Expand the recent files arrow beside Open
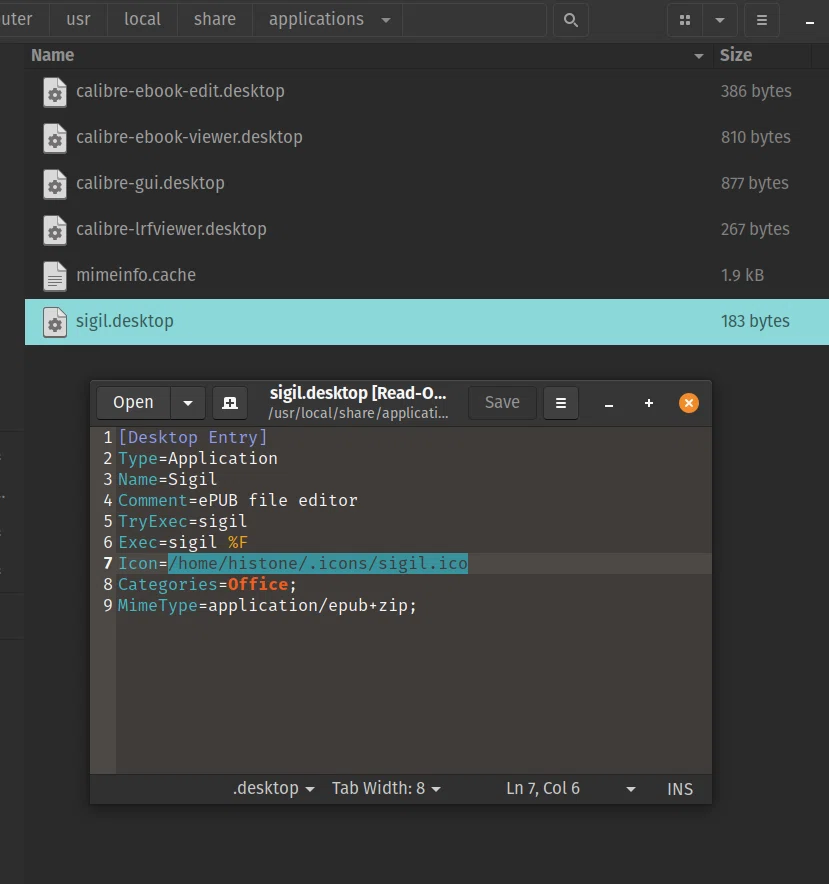Screen dimensions: 829x884 [188, 403]
